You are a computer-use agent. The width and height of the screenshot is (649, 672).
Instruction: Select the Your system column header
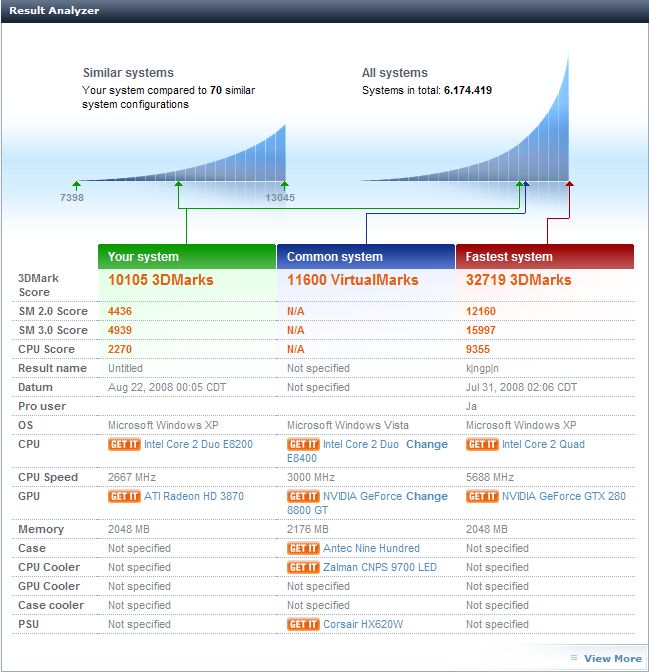coord(186,257)
